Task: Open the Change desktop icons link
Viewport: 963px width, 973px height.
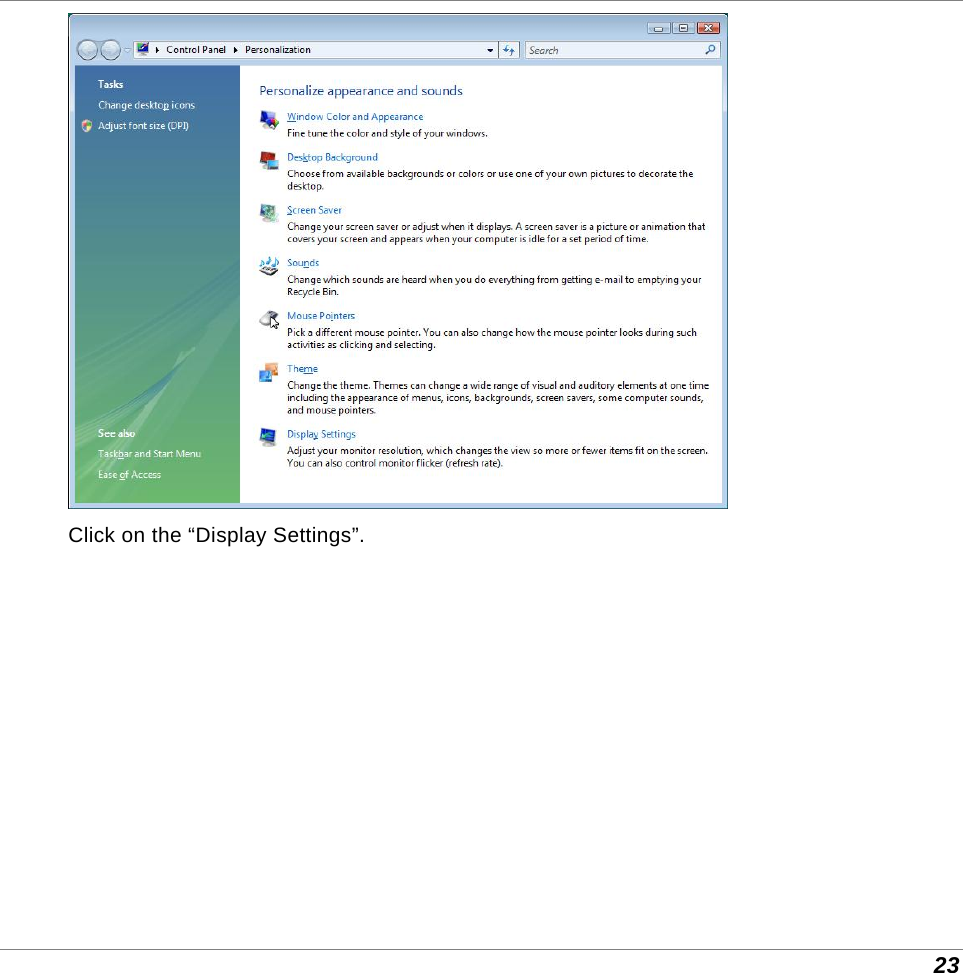Action: pyautogui.click(x=145, y=104)
